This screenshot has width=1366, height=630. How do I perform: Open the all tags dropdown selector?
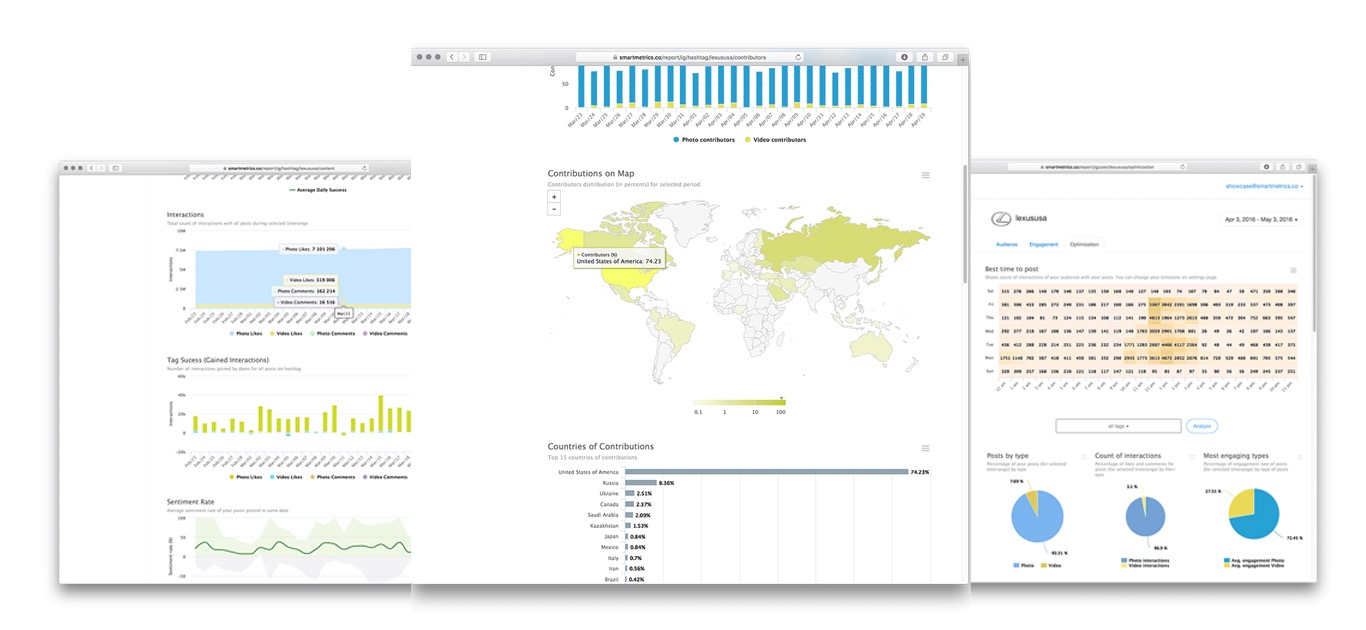click(1118, 426)
